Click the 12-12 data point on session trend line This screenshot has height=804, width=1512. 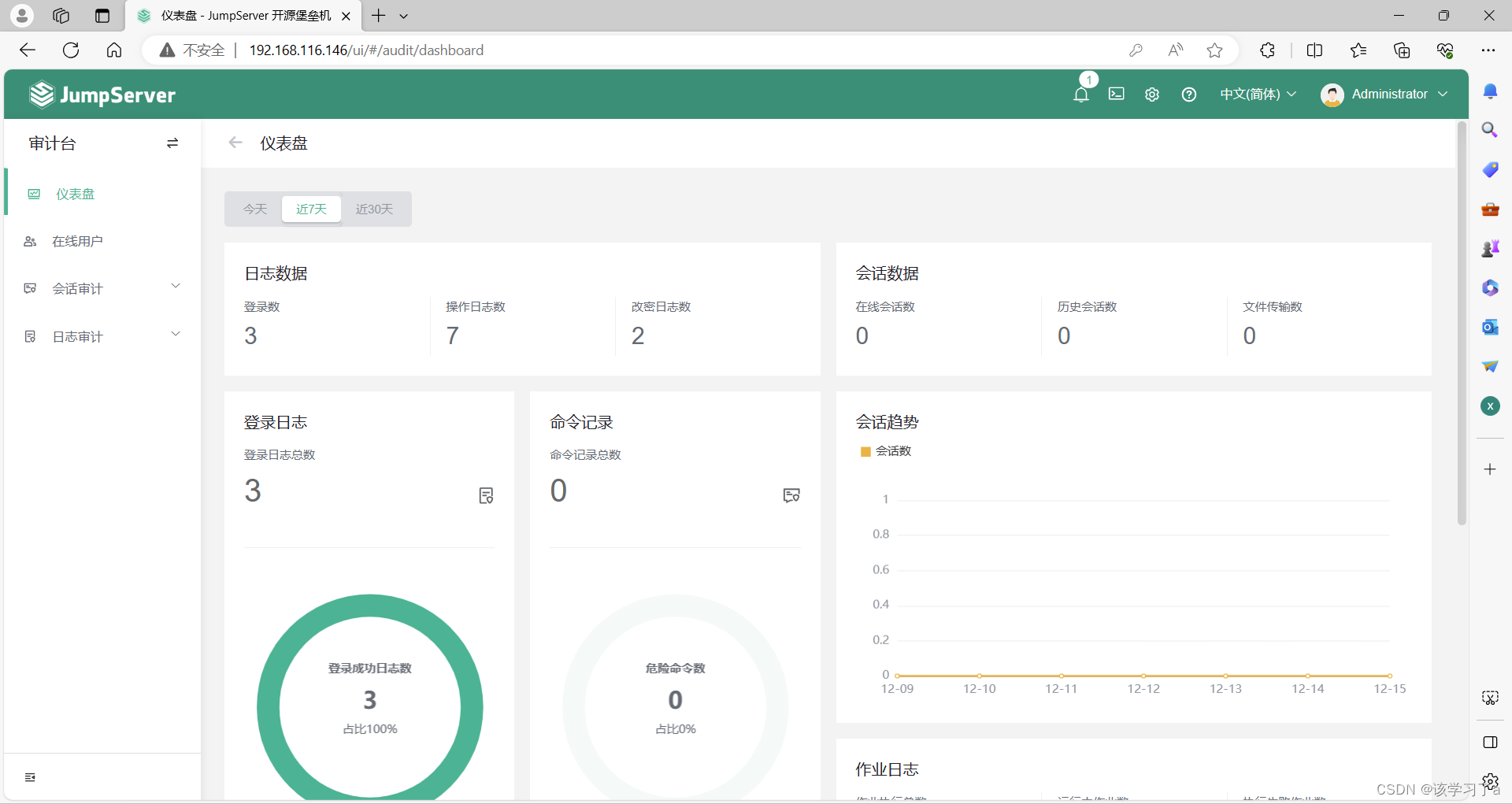click(x=1143, y=676)
